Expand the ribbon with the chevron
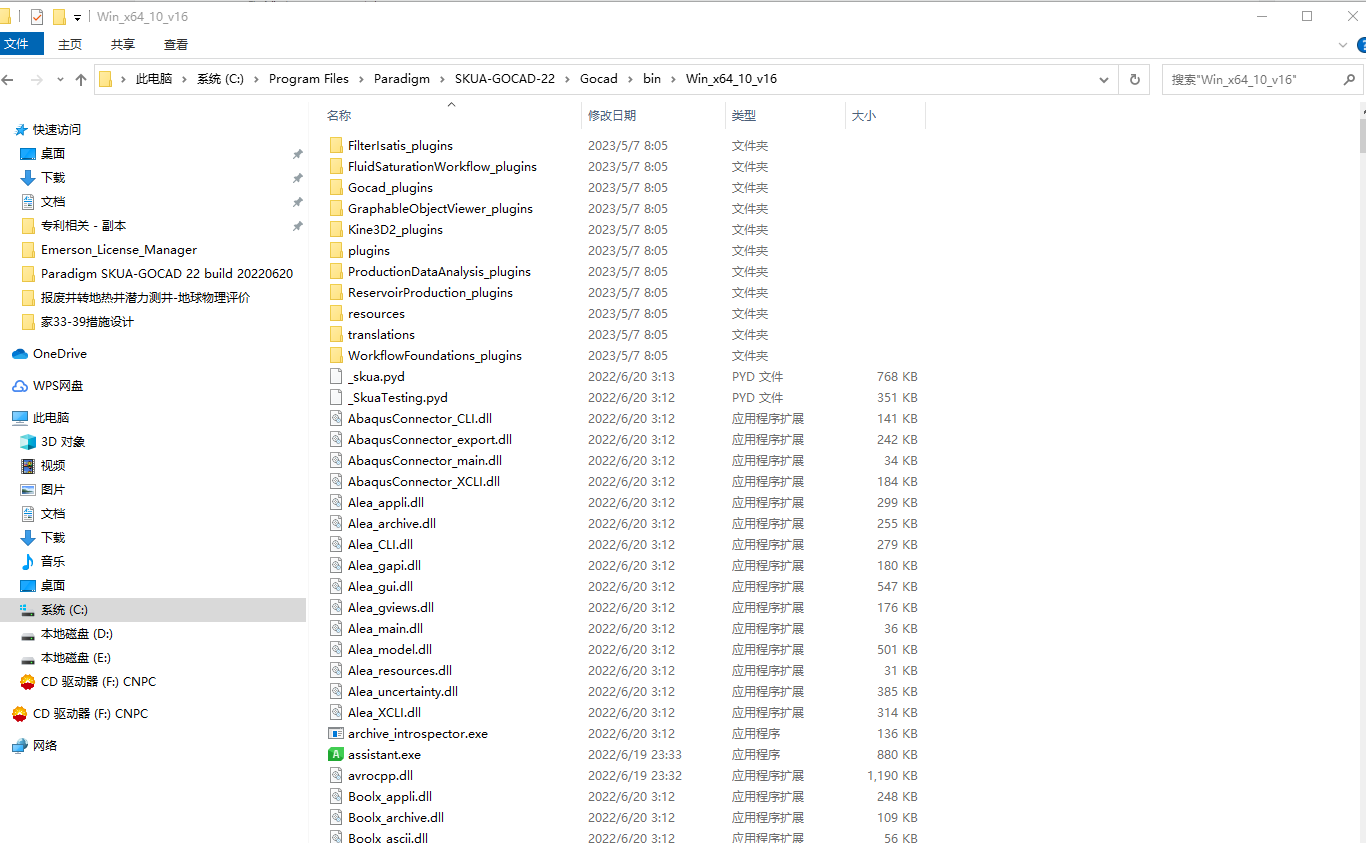The height and width of the screenshot is (843, 1366). [1343, 45]
